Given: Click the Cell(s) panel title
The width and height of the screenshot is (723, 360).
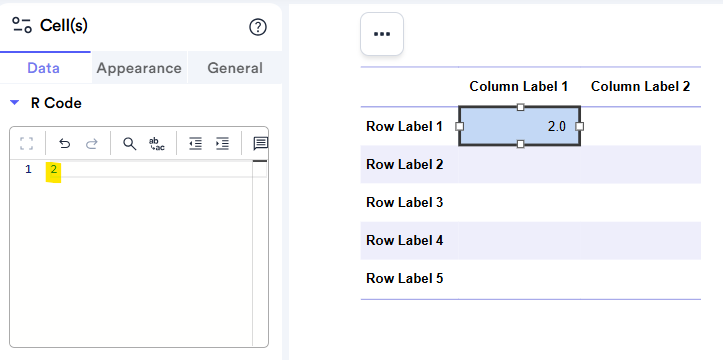Looking at the screenshot, I should pyautogui.click(x=64, y=26).
